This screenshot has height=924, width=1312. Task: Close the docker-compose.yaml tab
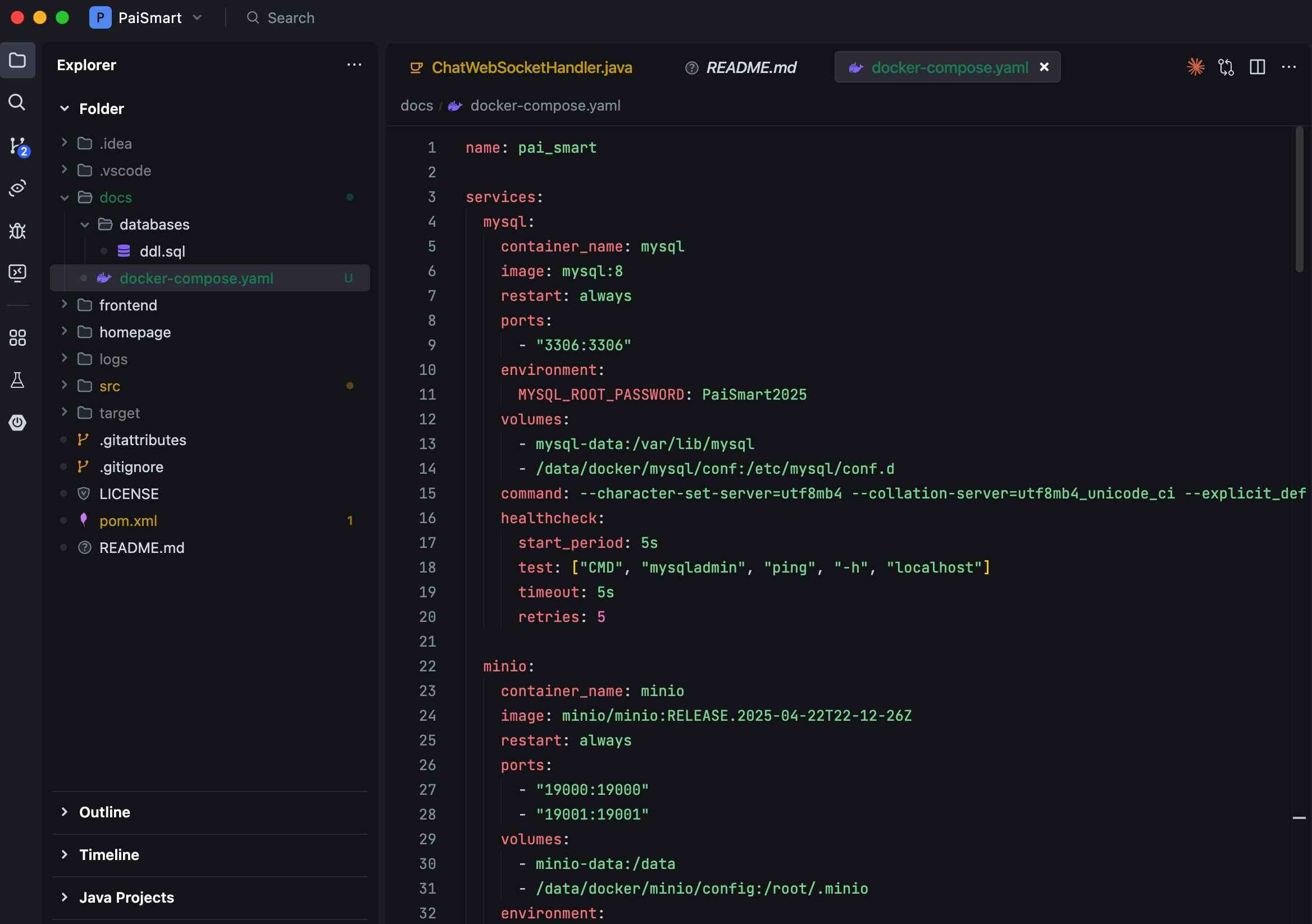click(x=1044, y=67)
